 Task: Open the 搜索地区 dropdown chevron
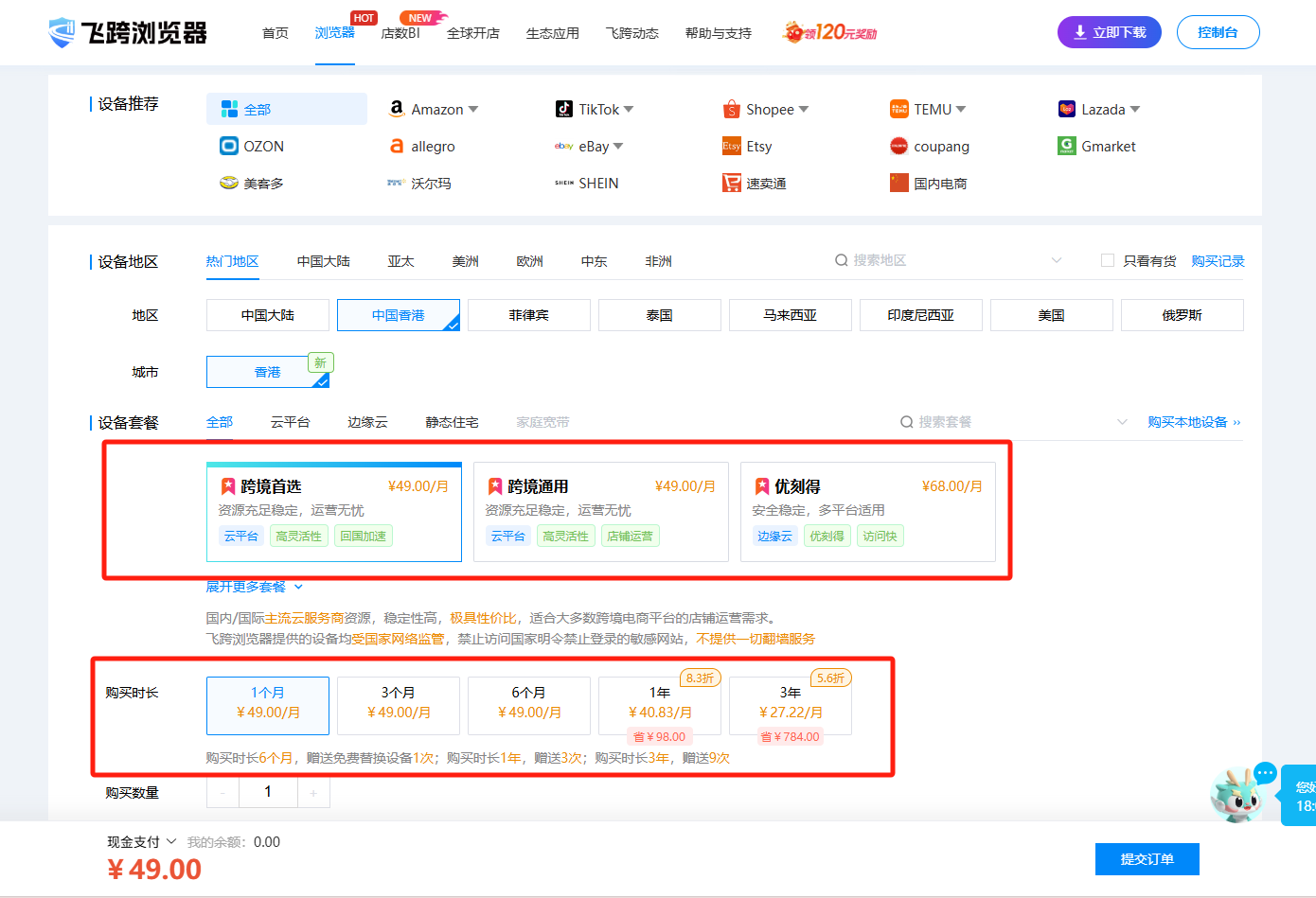(x=1057, y=260)
